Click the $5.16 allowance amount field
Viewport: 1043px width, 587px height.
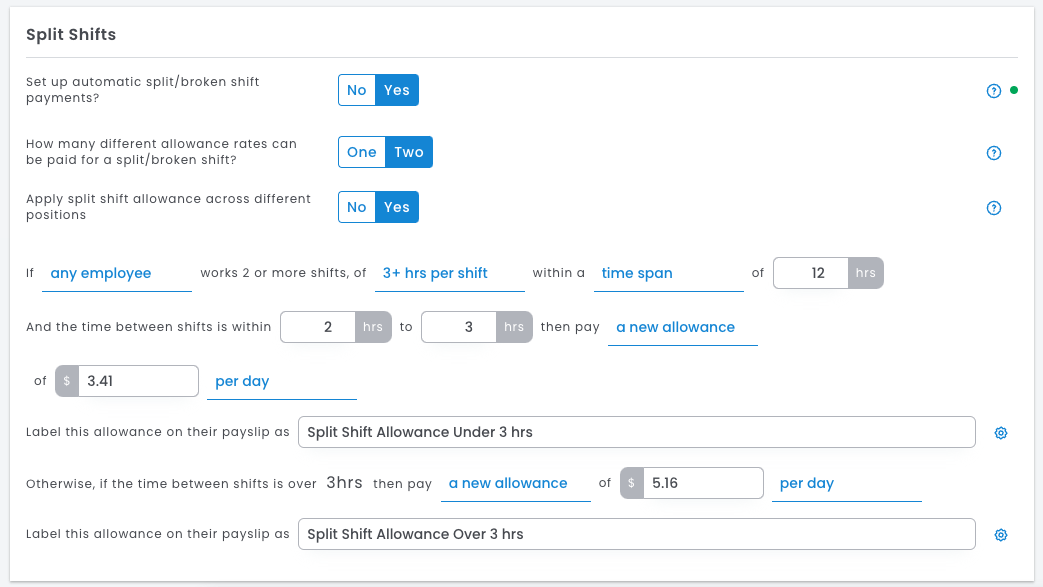(702, 483)
